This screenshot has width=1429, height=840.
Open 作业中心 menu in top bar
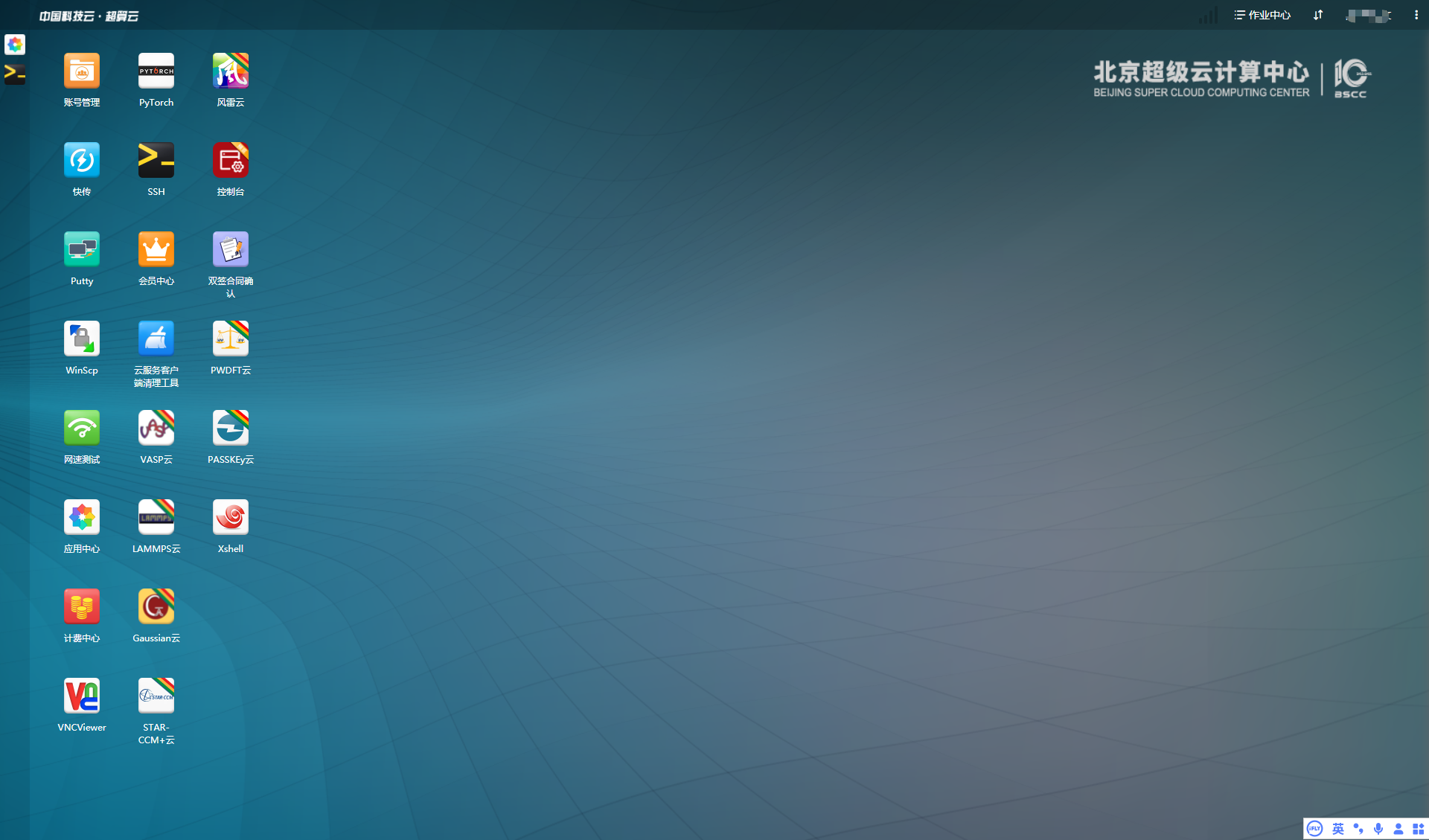pyautogui.click(x=1262, y=15)
